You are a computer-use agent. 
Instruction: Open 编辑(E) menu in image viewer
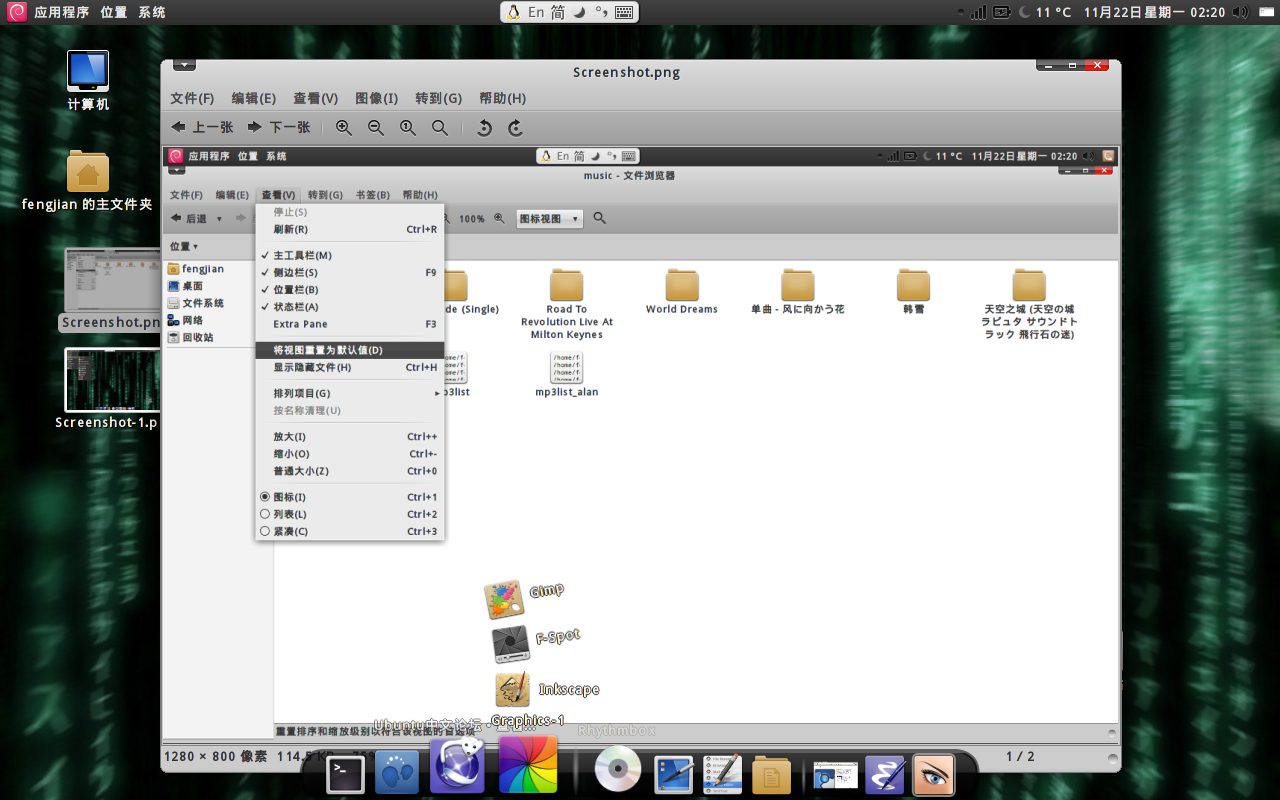point(253,98)
